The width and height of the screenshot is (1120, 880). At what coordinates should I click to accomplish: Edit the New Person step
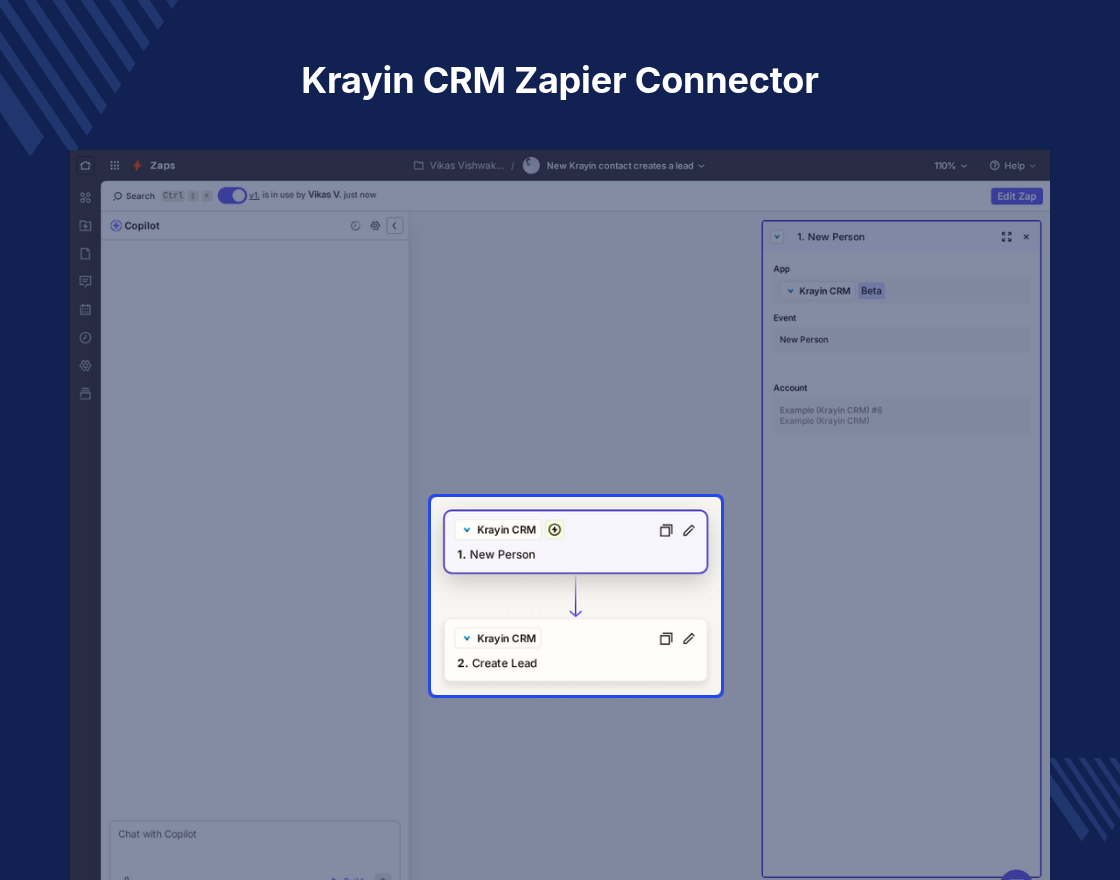pos(689,530)
